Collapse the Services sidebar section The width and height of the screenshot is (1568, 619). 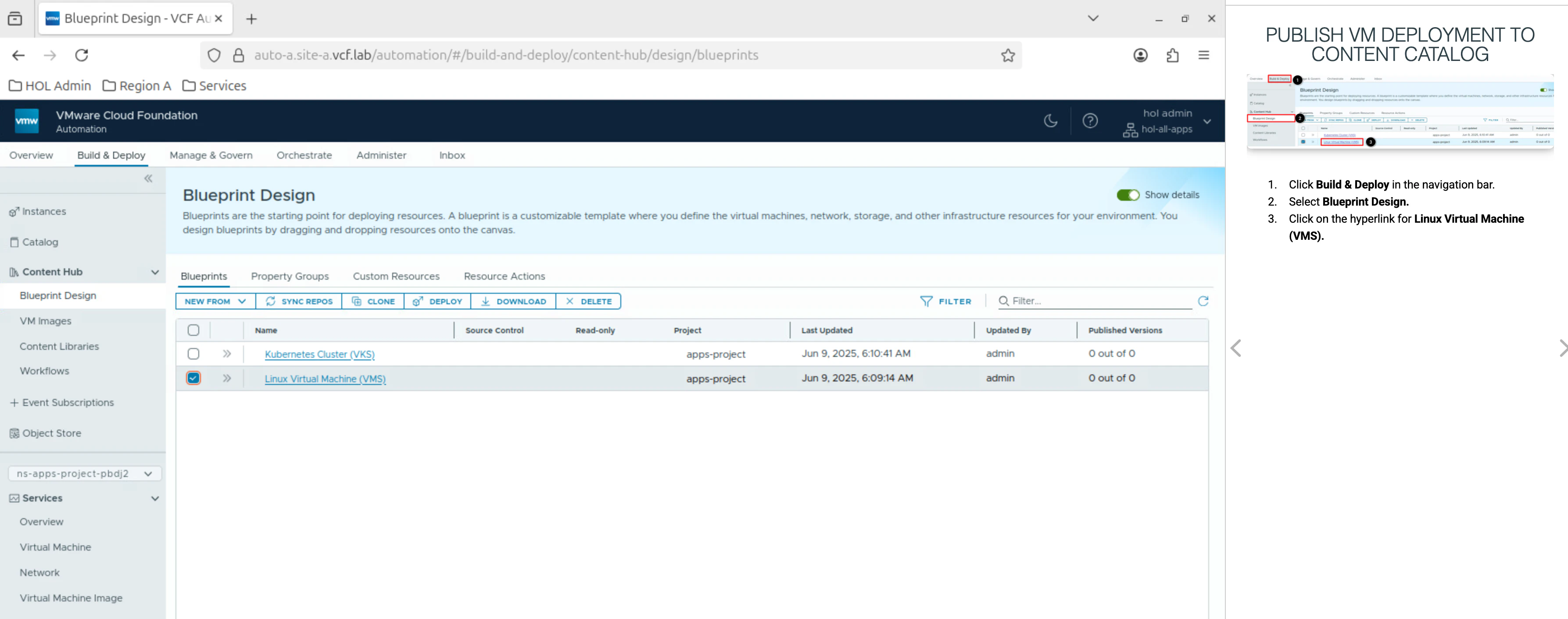tap(155, 498)
